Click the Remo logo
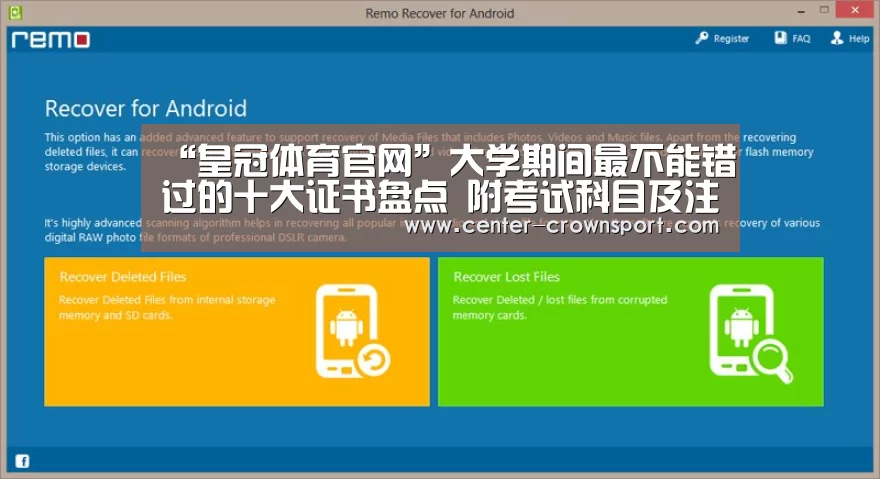The image size is (880, 479). pyautogui.click(x=51, y=39)
